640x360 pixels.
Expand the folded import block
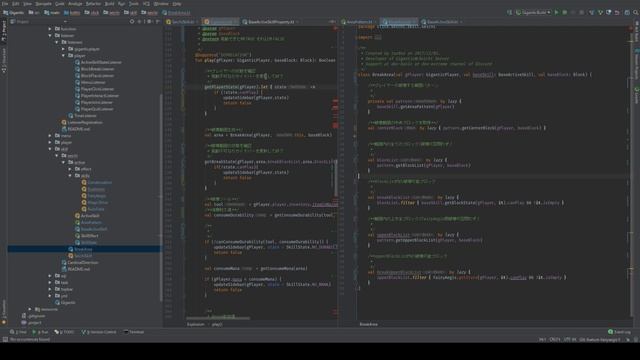tap(378, 38)
